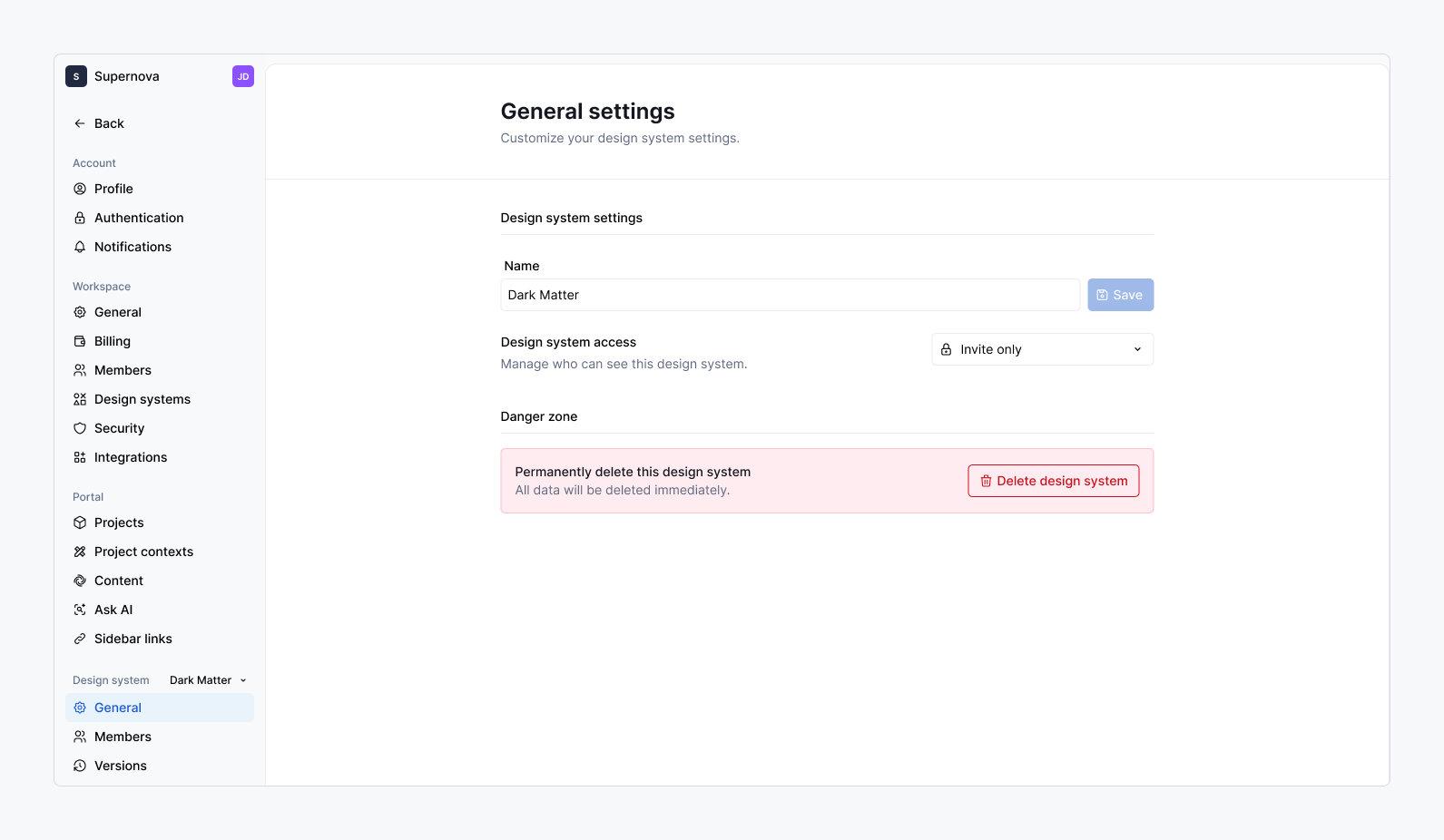The height and width of the screenshot is (840, 1444).
Task: Click the Supernova workspace logo icon
Action: [76, 76]
